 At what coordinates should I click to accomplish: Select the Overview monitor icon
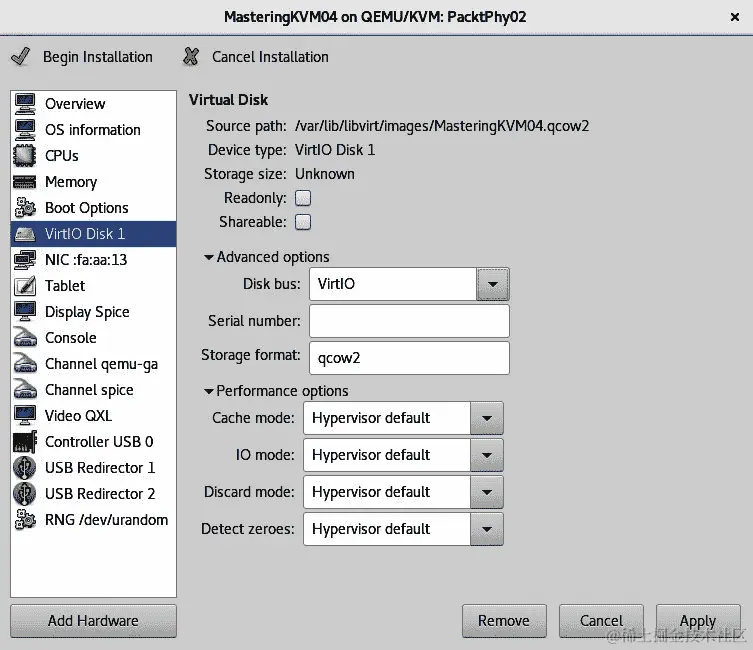(25, 104)
